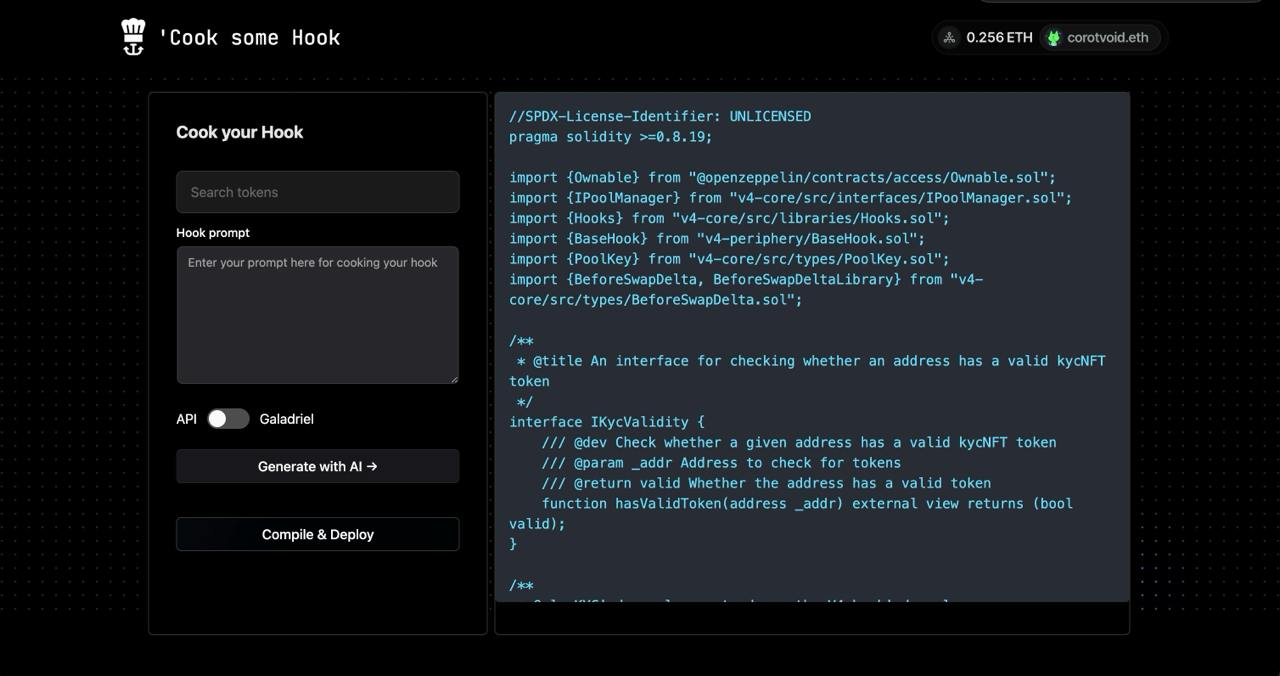Click the 'Galadriel' label next to the switch
Viewport: 1280px width, 676px height.
(x=286, y=419)
